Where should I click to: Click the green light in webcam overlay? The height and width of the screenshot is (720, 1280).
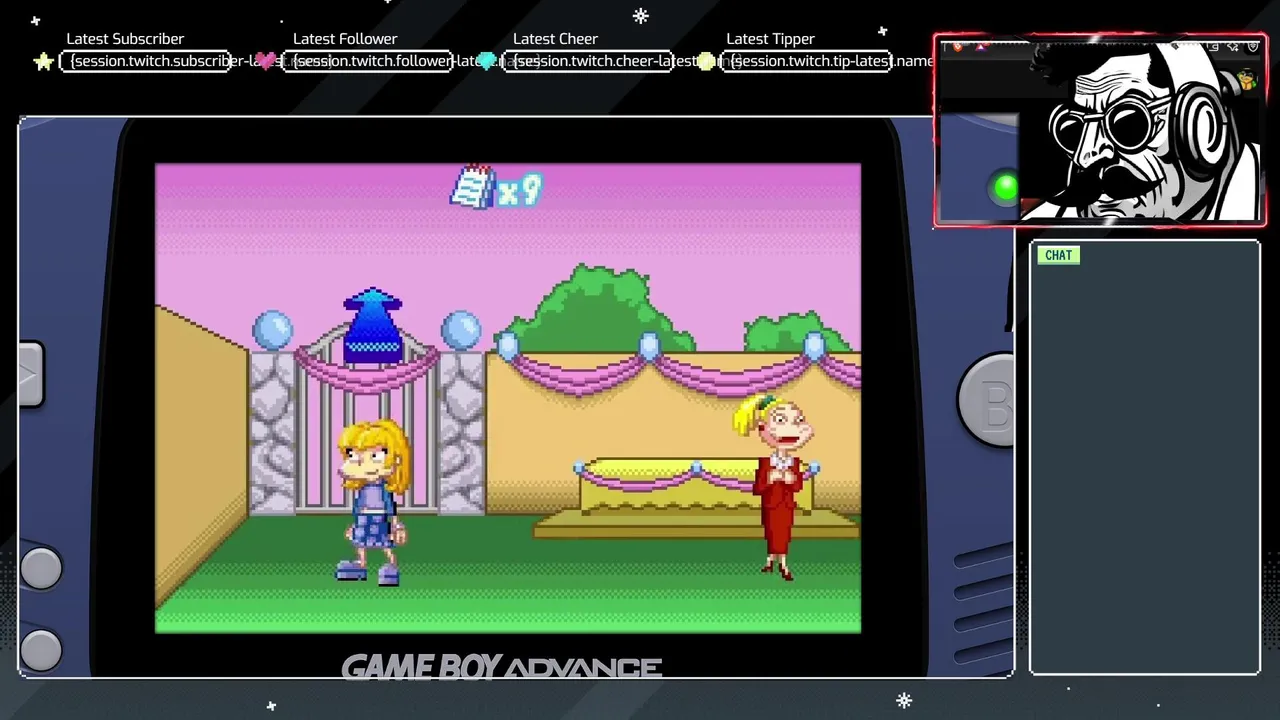(x=1004, y=187)
